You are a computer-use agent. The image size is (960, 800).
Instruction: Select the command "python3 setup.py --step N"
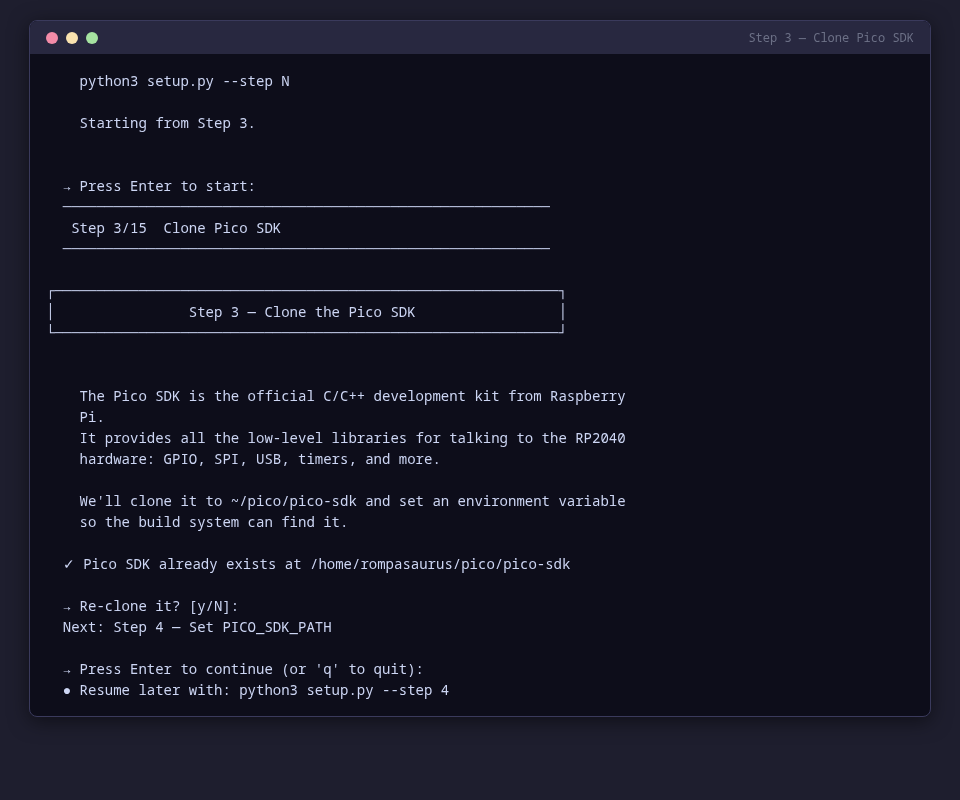tap(184, 81)
